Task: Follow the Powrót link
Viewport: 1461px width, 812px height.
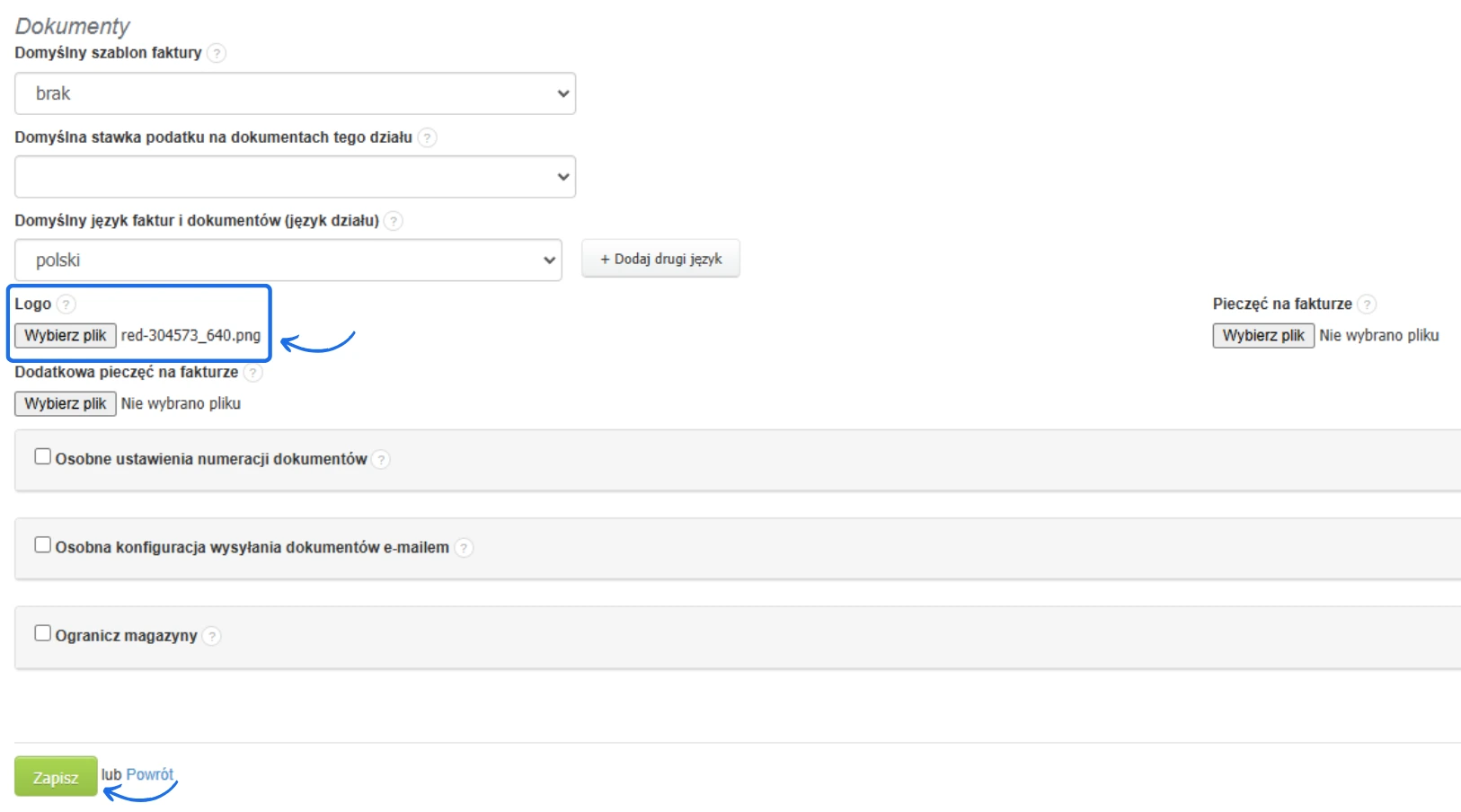Action: point(149,774)
